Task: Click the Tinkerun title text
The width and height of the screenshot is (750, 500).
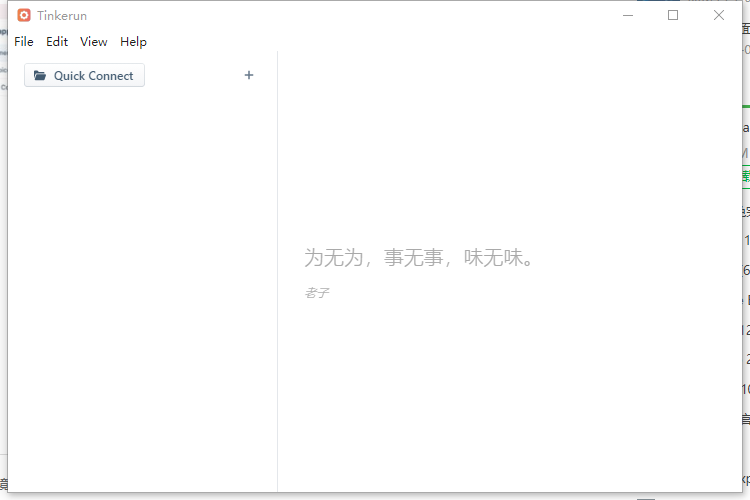Action: (x=62, y=15)
